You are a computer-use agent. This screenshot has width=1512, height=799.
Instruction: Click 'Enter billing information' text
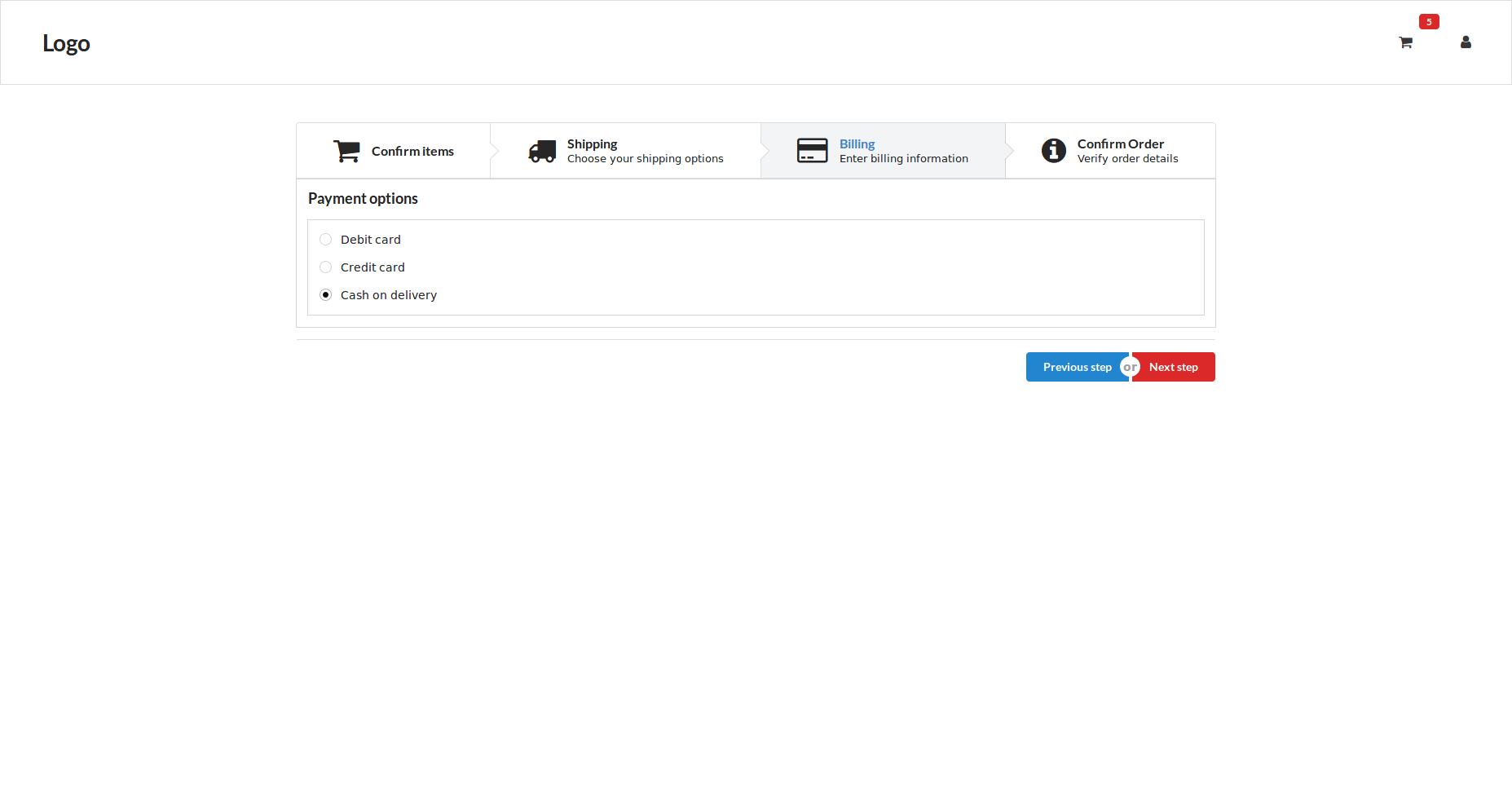(x=904, y=159)
